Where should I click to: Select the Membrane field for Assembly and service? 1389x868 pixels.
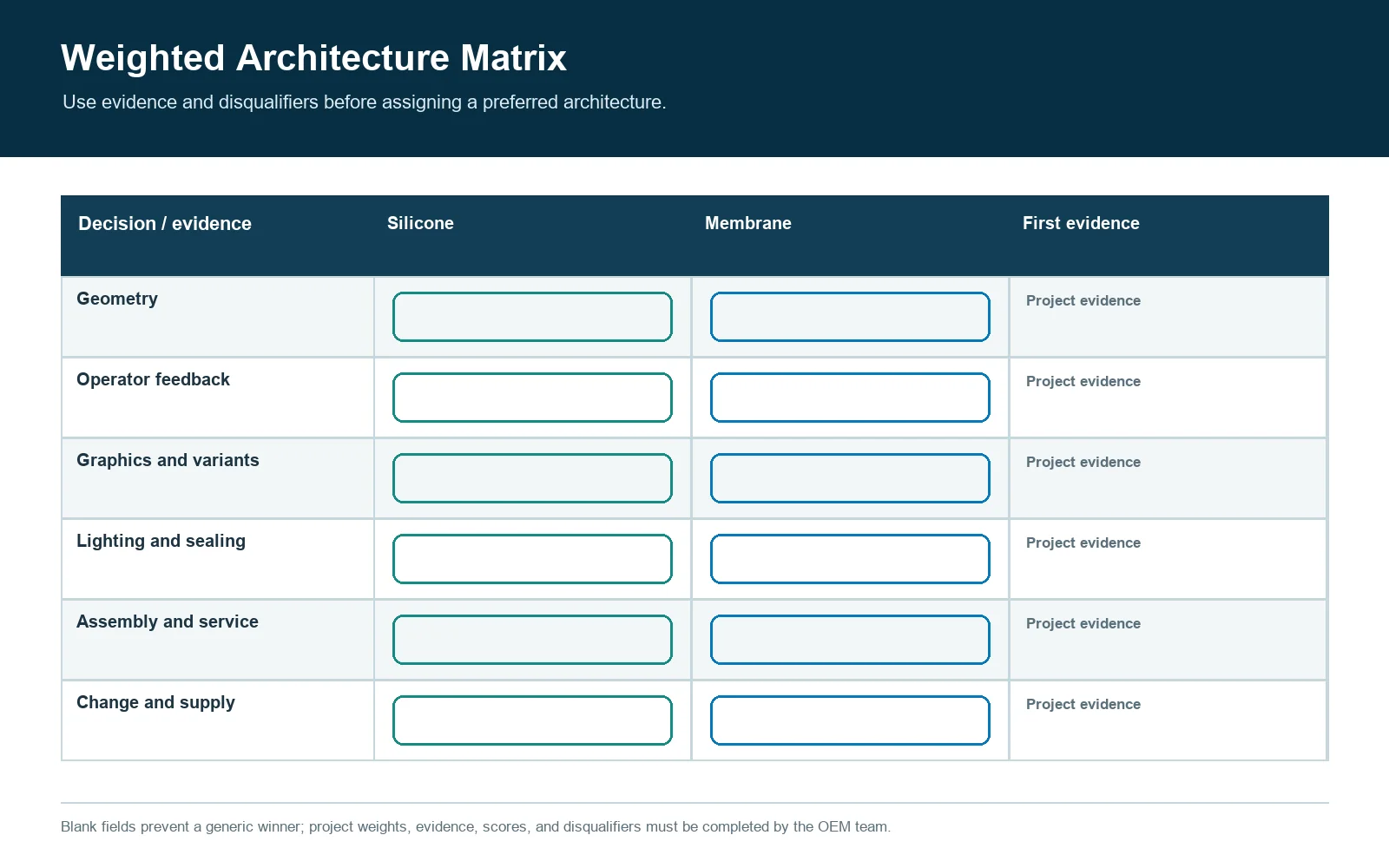[850, 640]
